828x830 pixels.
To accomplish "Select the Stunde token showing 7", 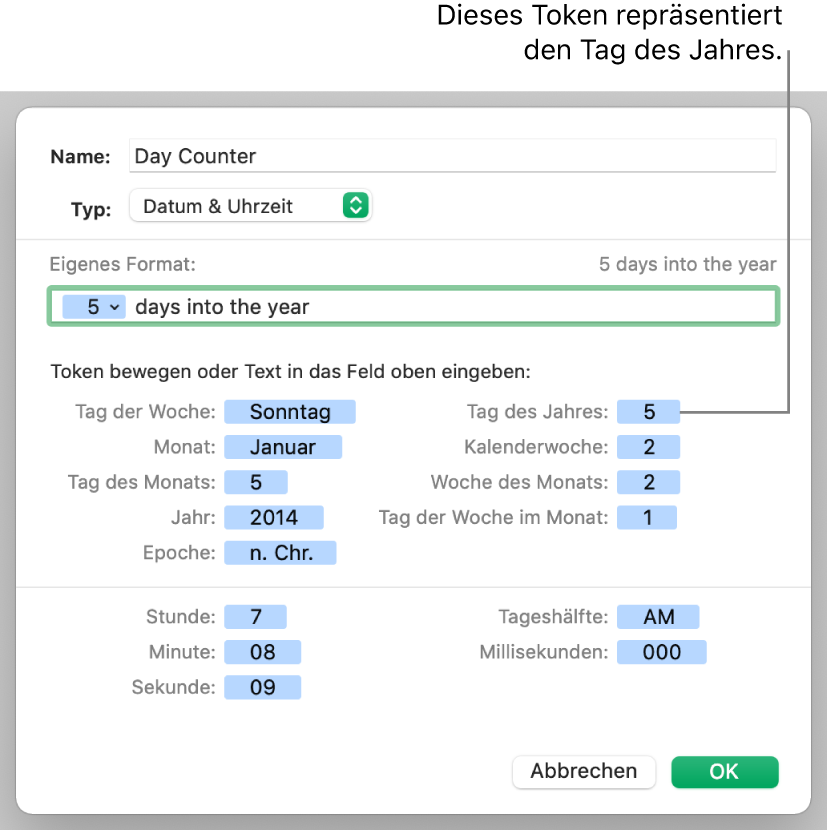I will 256,617.
